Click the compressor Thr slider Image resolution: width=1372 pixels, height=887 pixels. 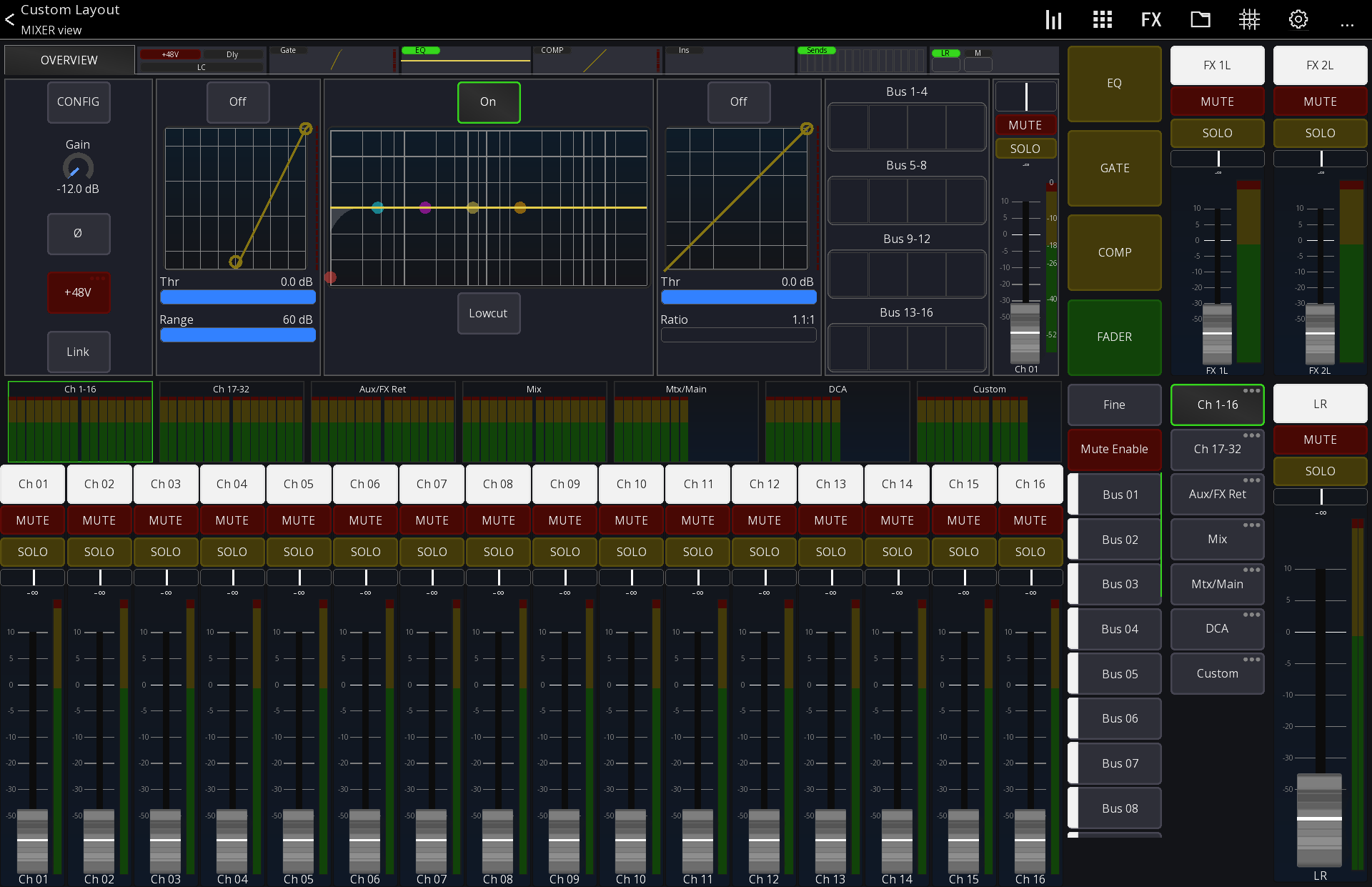tap(739, 297)
